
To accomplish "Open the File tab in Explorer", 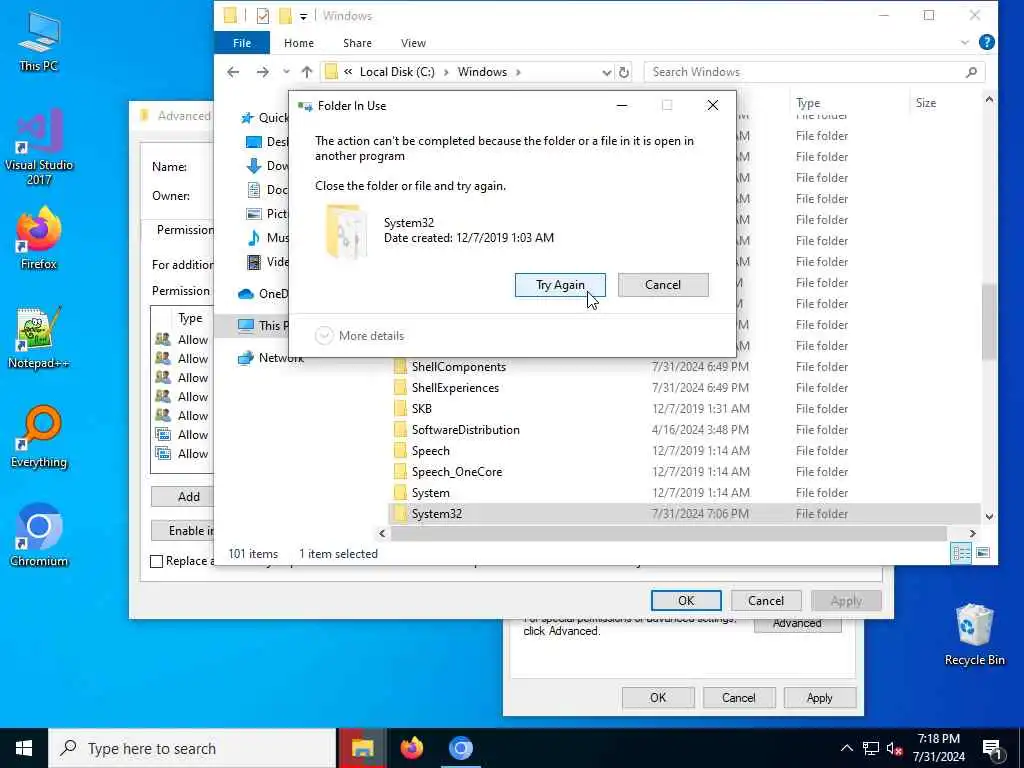I will pyautogui.click(x=242, y=43).
